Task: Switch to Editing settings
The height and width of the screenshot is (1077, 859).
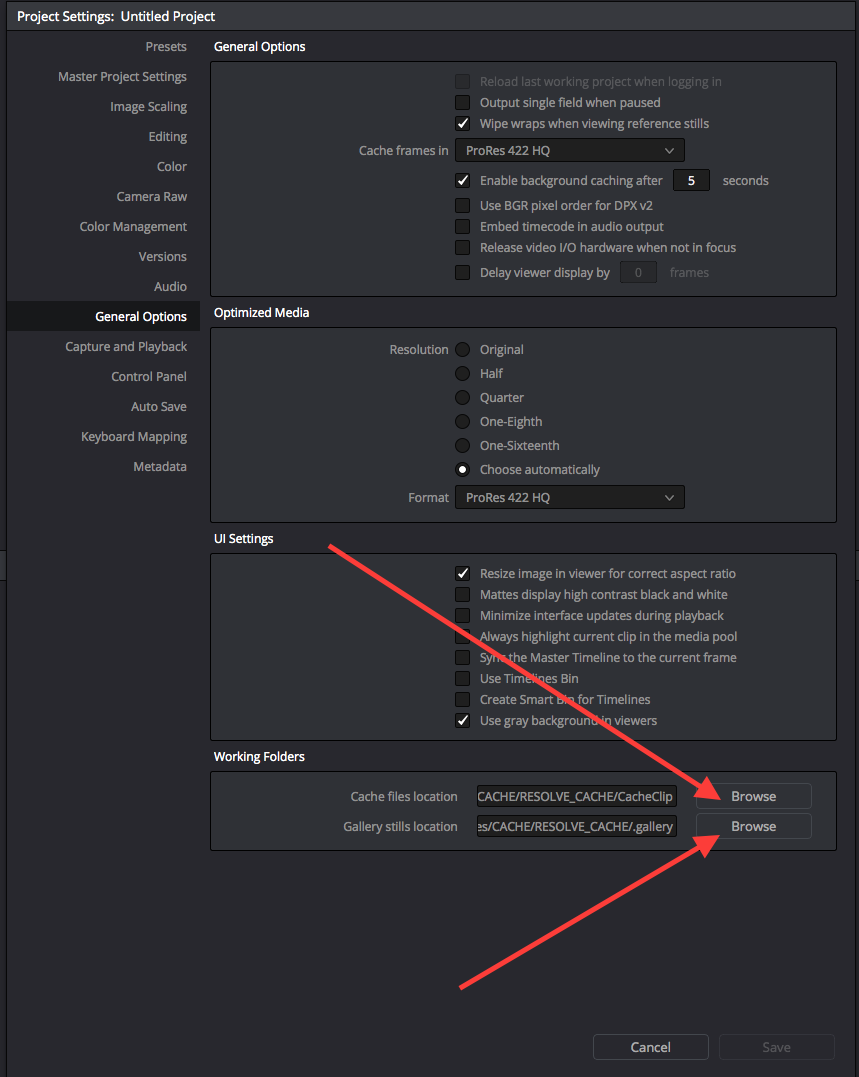Action: [168, 137]
